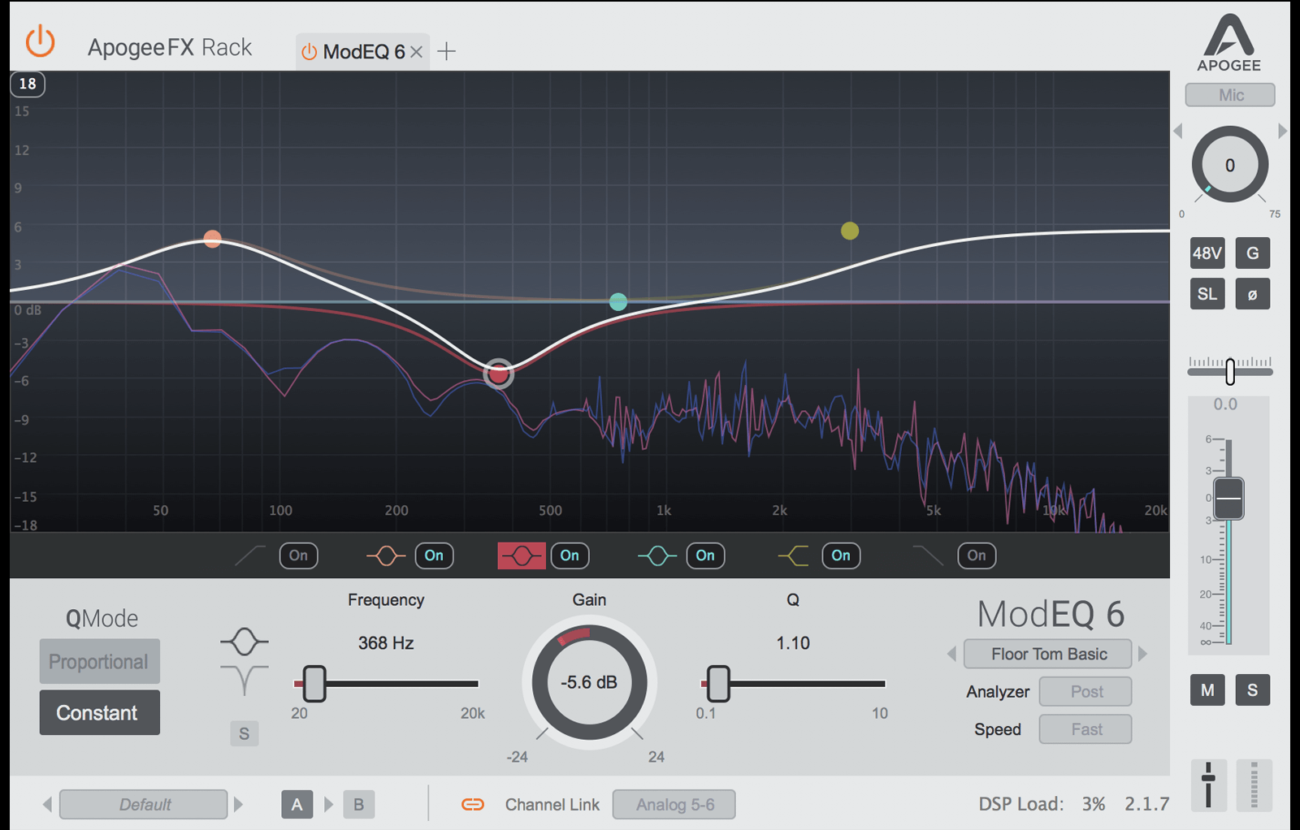Select the low-pass filter slope icon

point(928,555)
